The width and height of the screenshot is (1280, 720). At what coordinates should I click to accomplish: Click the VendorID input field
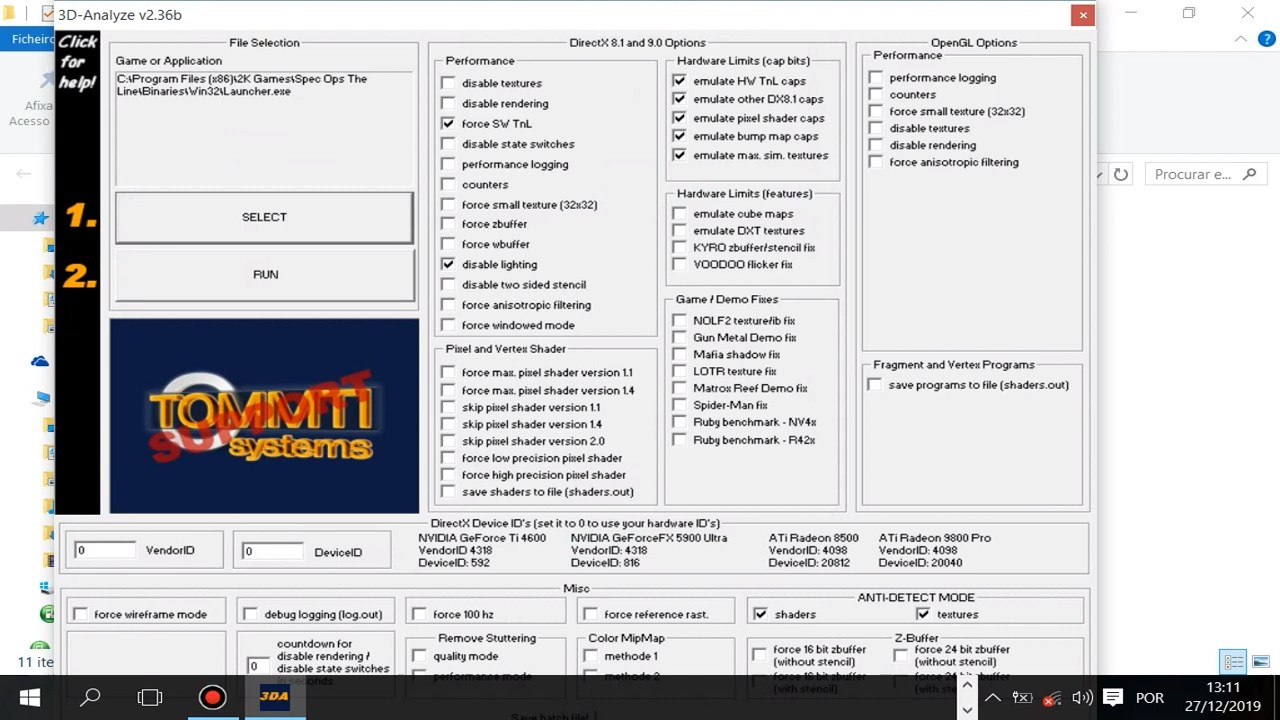tap(105, 550)
